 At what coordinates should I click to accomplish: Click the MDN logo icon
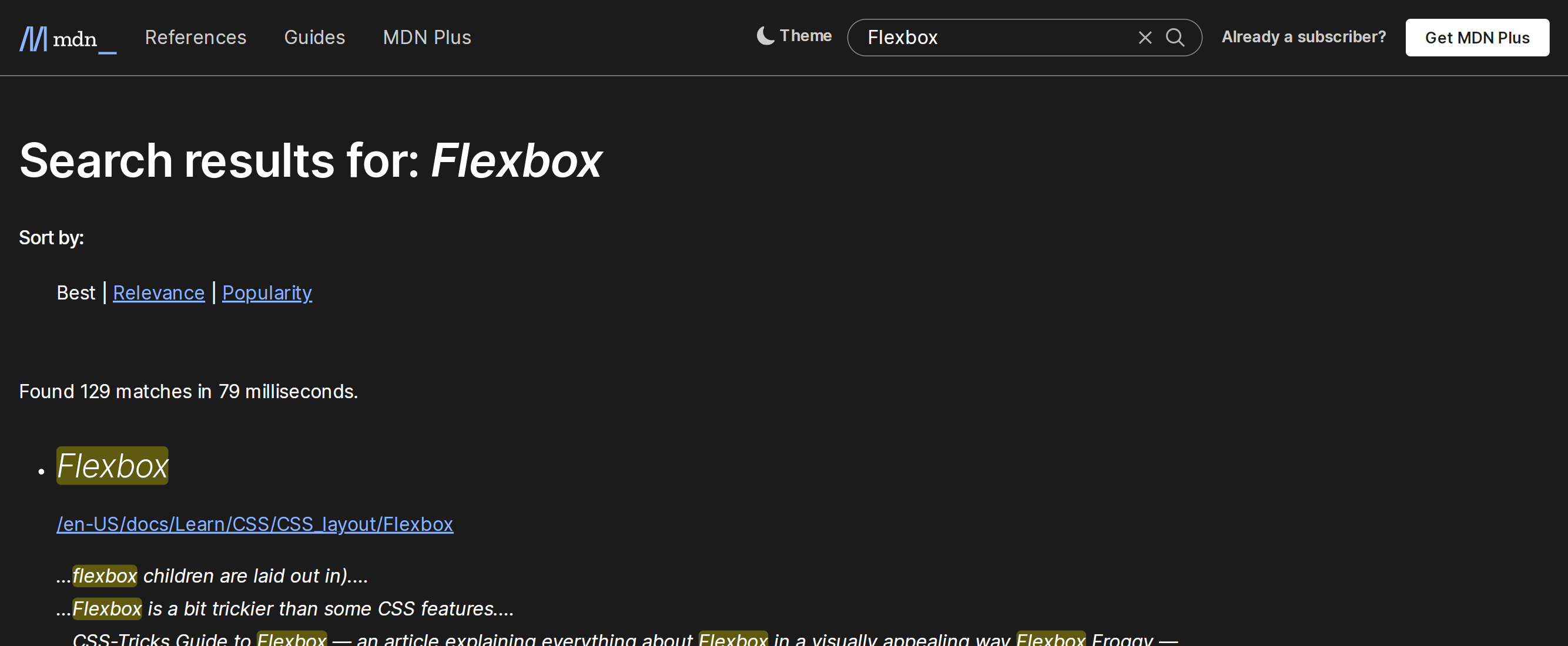tap(33, 39)
